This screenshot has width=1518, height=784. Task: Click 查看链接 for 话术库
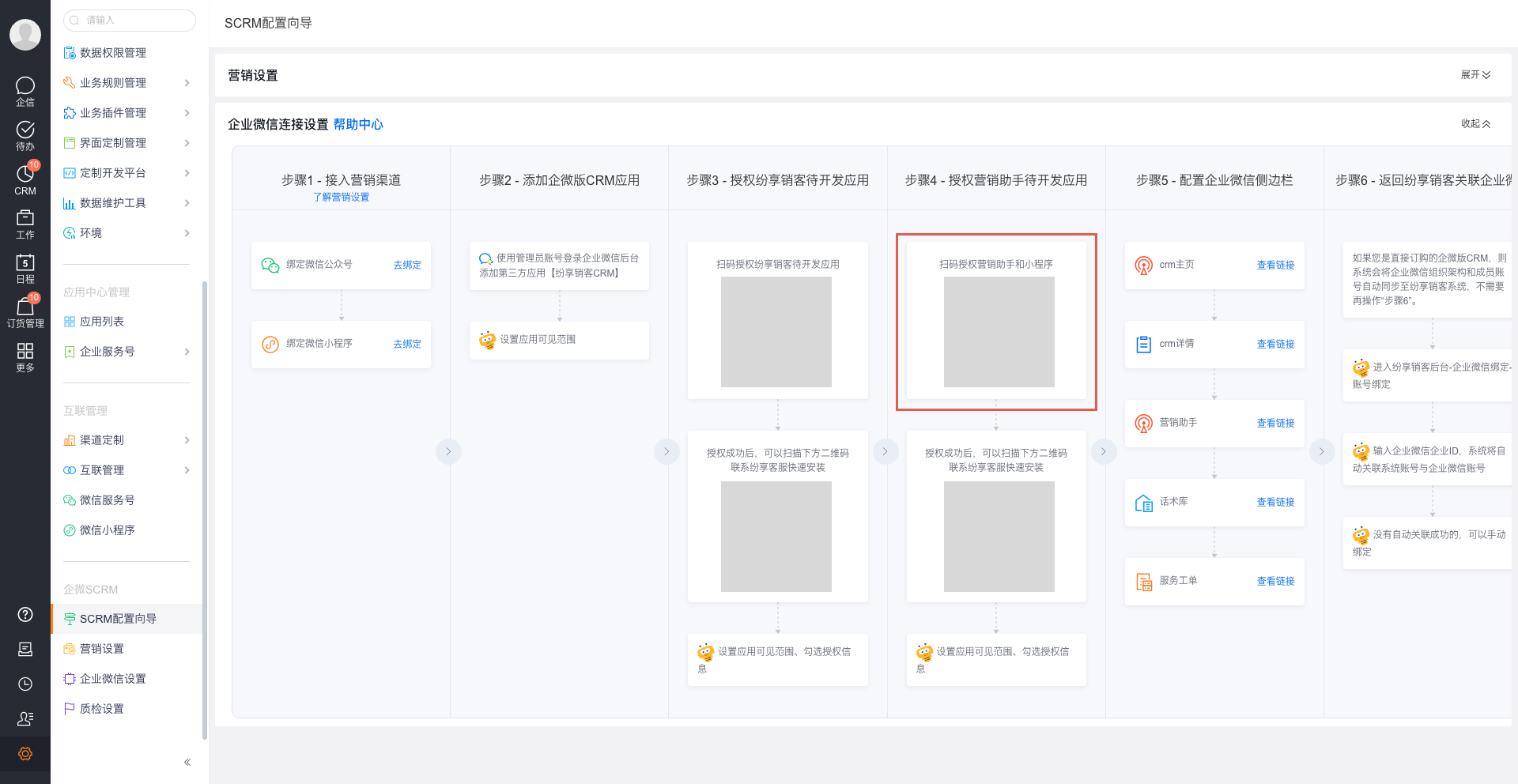[1275, 503]
